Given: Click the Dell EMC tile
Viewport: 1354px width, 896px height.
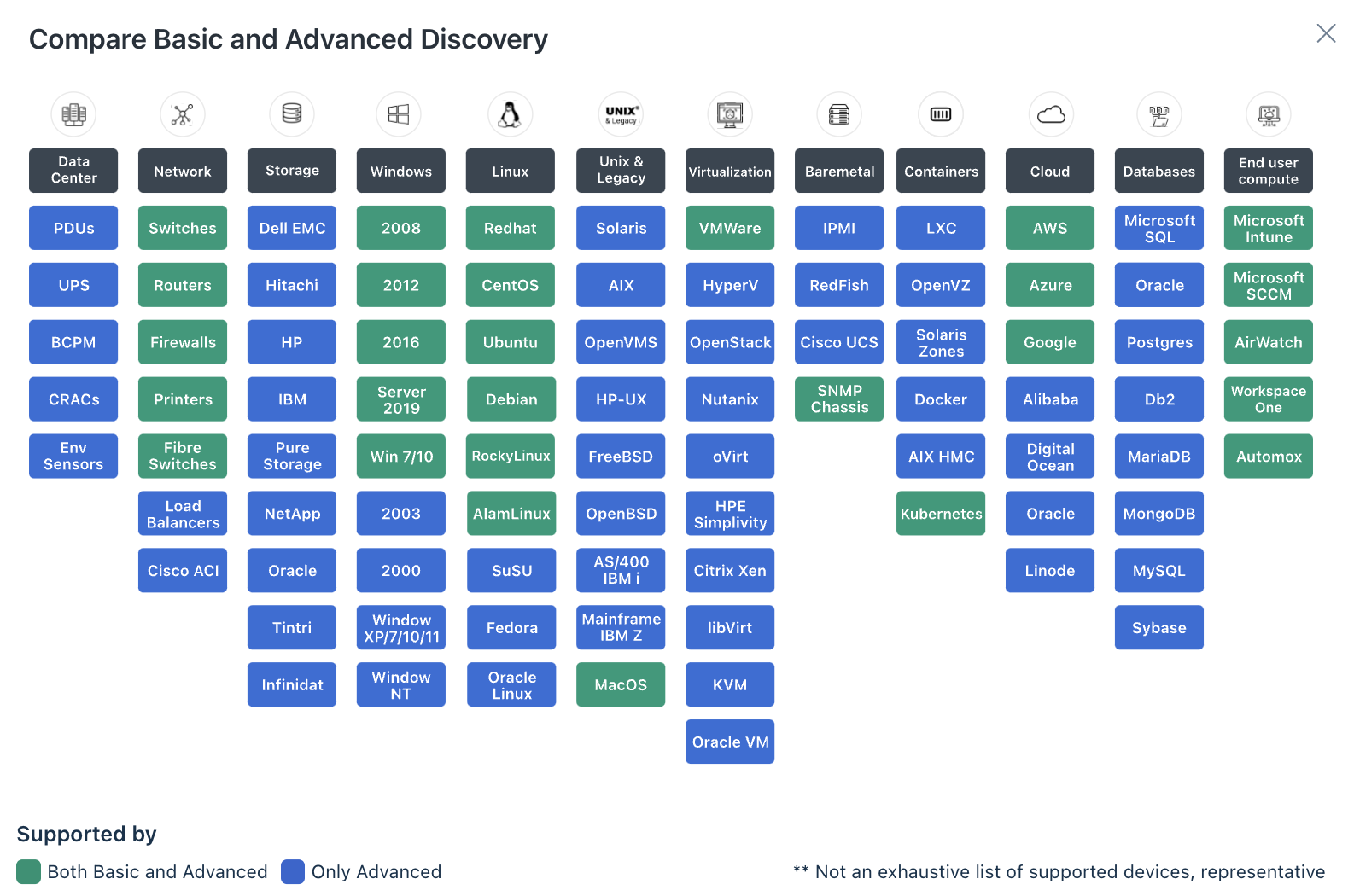Looking at the screenshot, I should [x=292, y=228].
